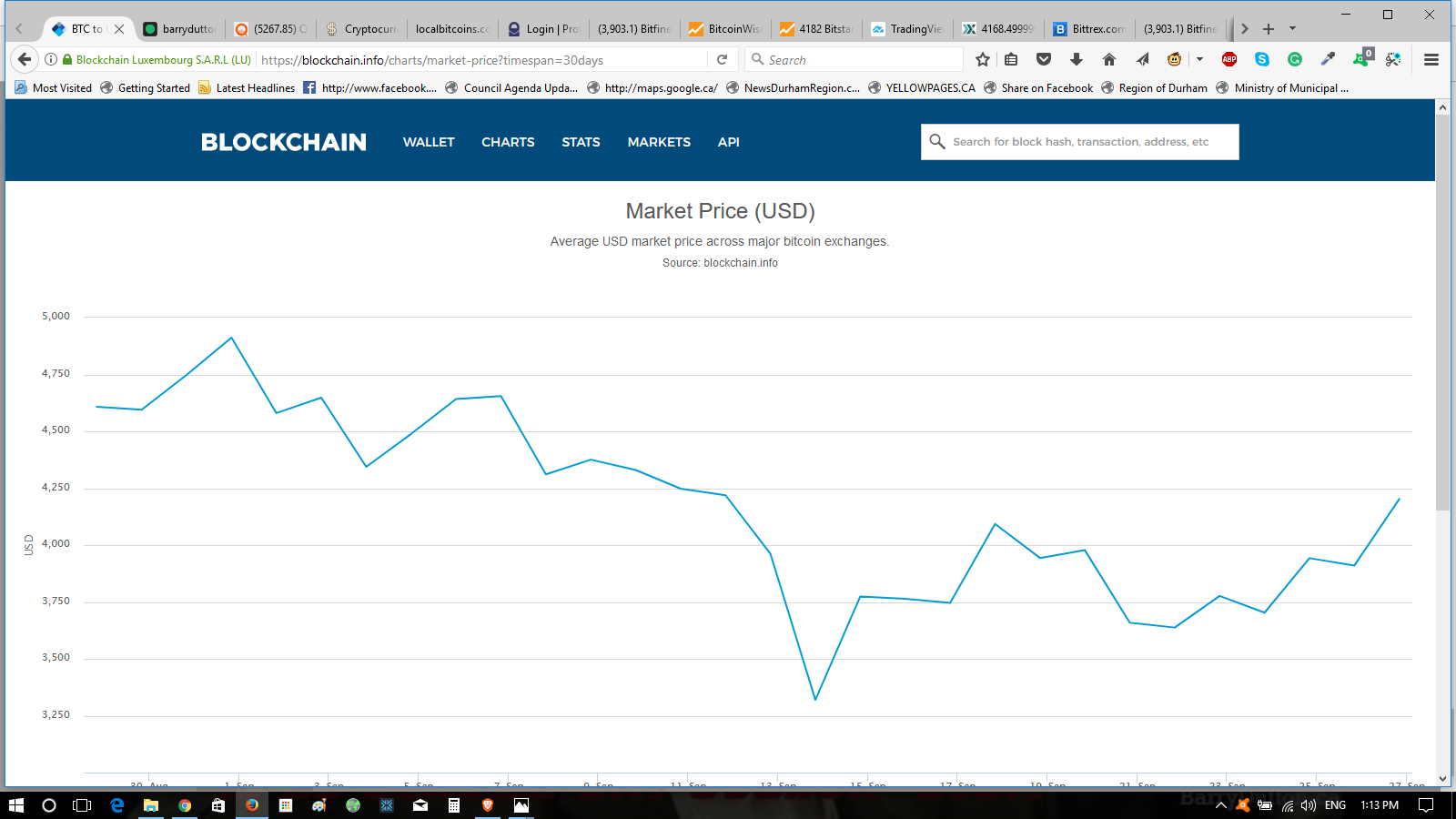Reload the current page
The image size is (1456, 819).
[723, 60]
